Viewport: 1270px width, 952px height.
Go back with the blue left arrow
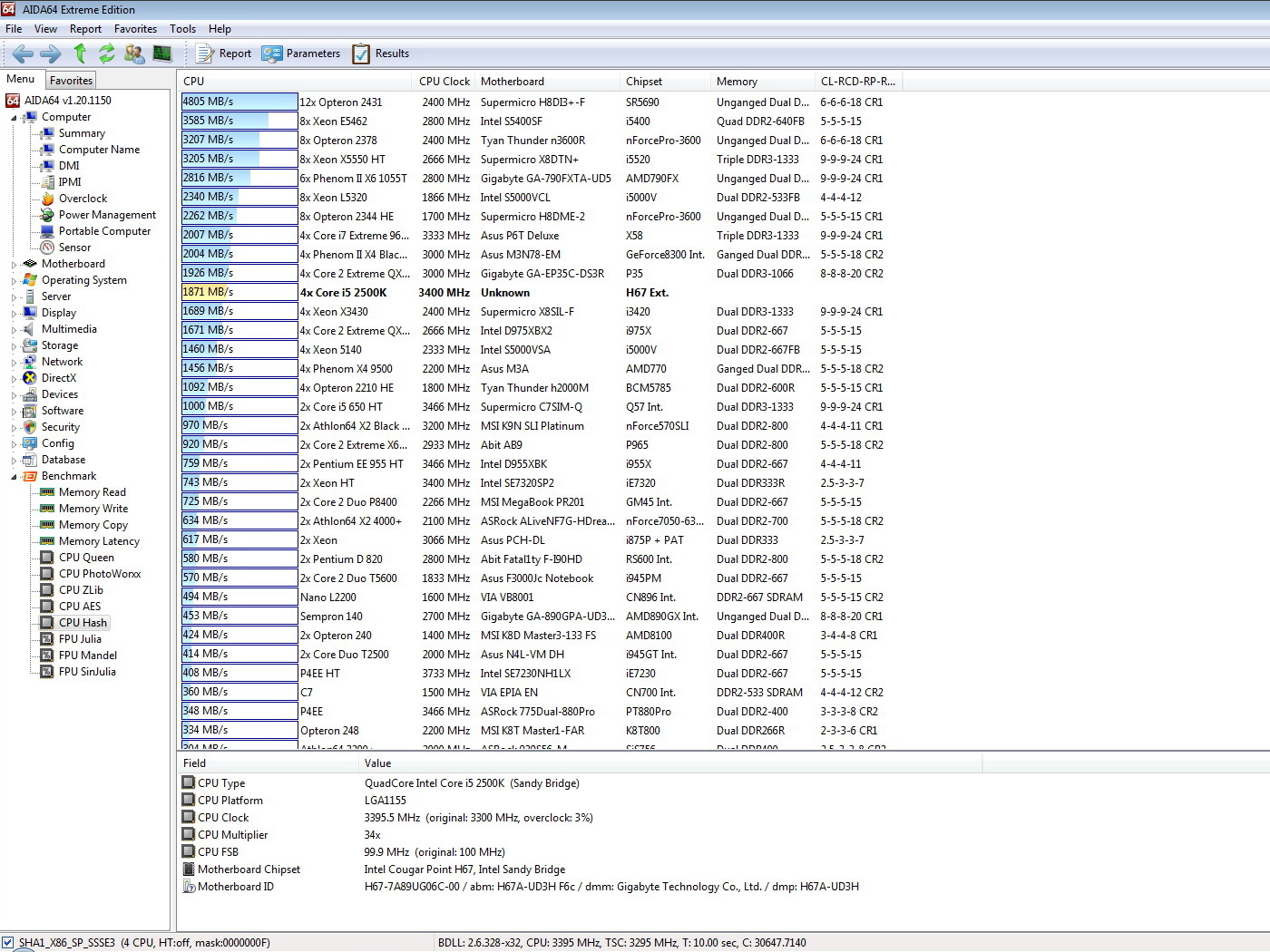[23, 53]
